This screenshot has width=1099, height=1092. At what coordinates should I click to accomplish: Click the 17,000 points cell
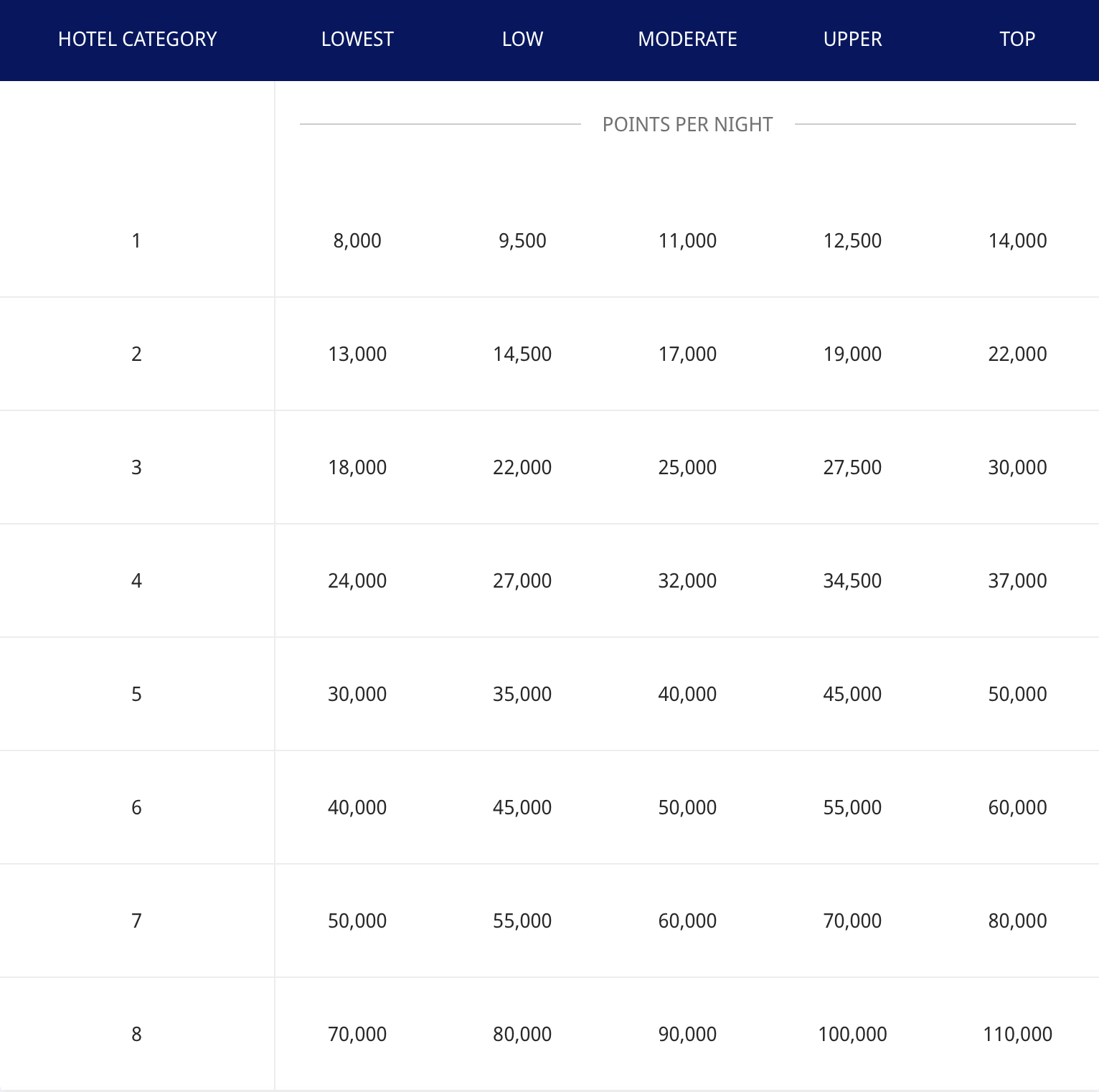[687, 354]
